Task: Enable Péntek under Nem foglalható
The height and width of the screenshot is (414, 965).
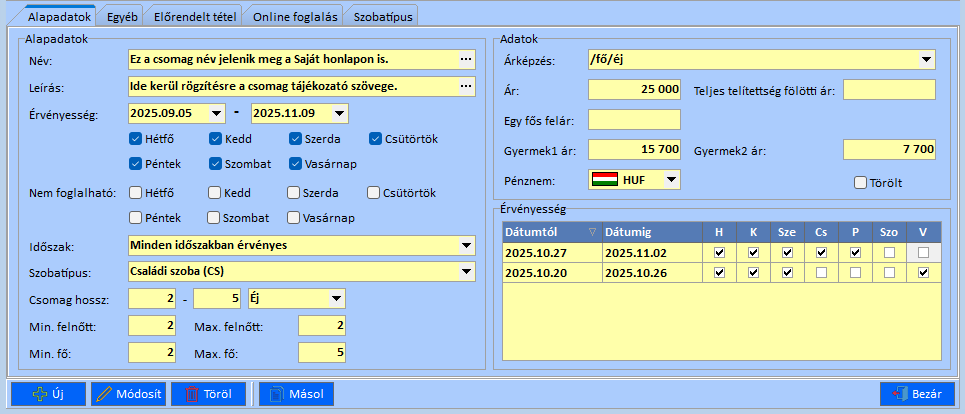Action: [137, 218]
